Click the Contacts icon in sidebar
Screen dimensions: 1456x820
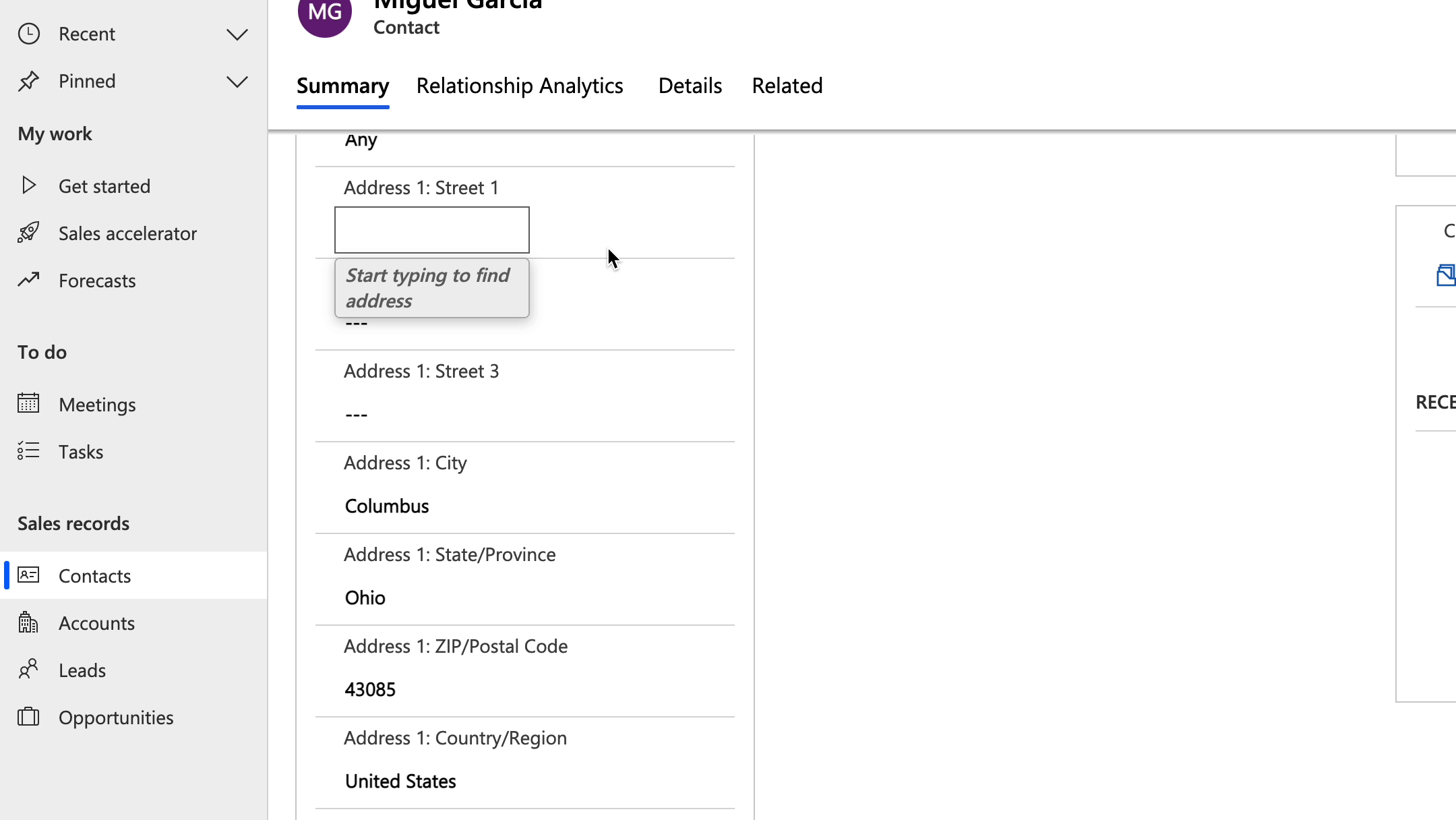click(28, 575)
